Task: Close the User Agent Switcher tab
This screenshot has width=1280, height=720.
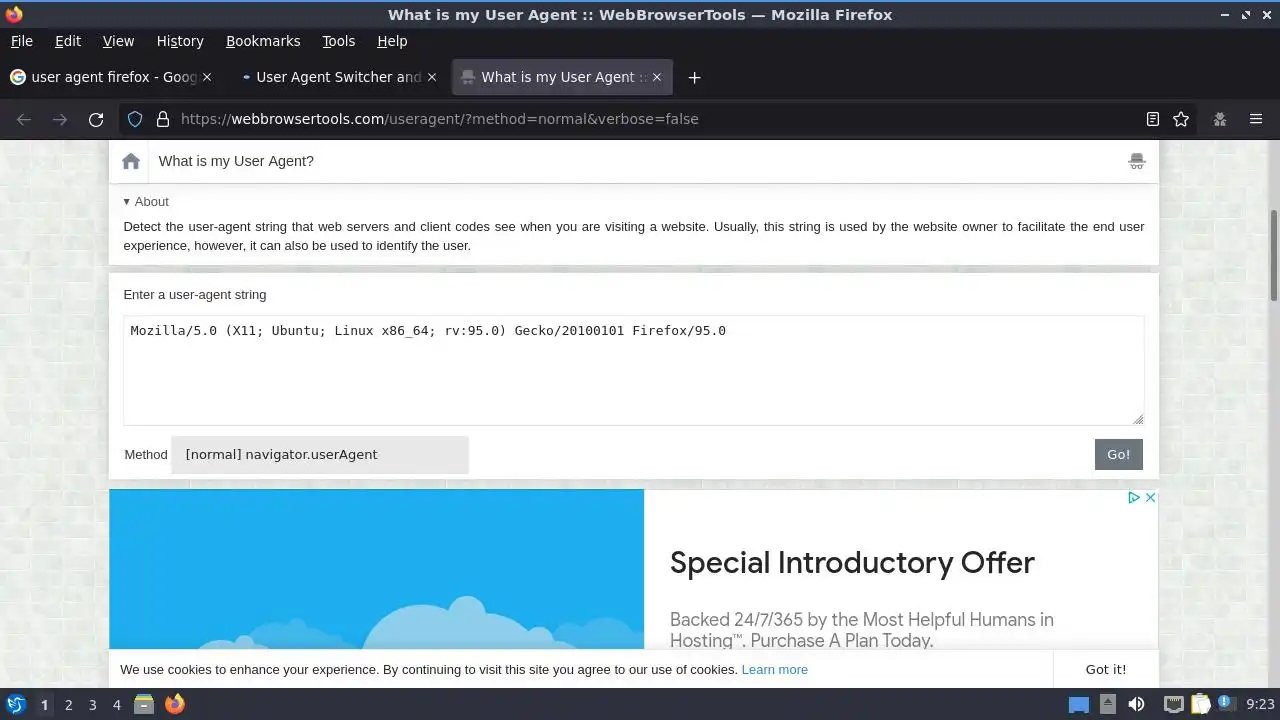Action: tap(432, 77)
